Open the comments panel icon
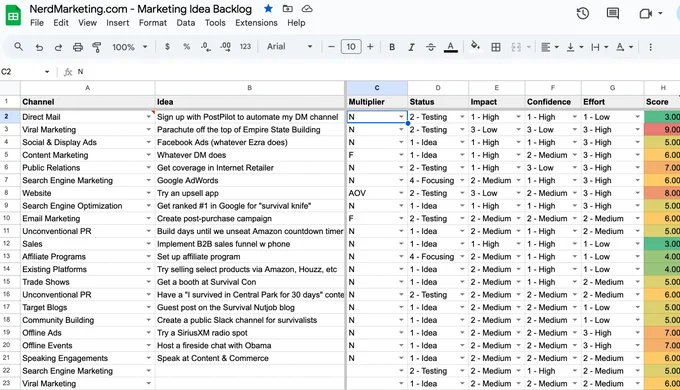The image size is (680, 390). 612,13
